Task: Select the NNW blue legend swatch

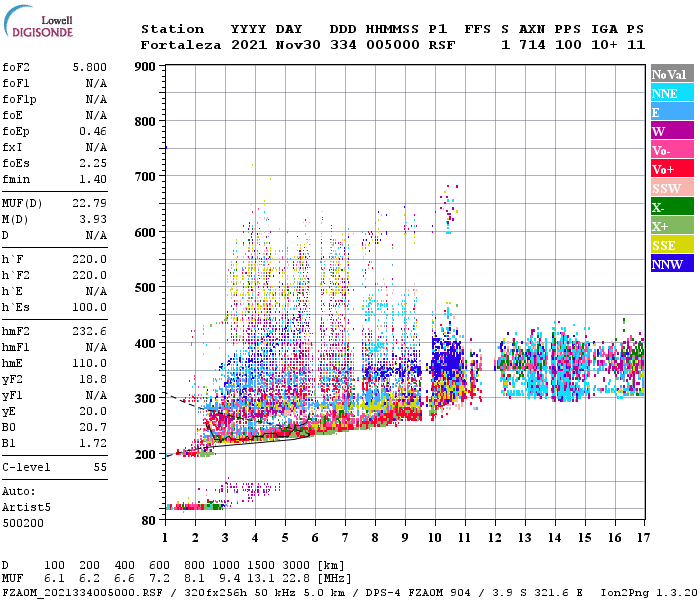Action: coord(672,263)
